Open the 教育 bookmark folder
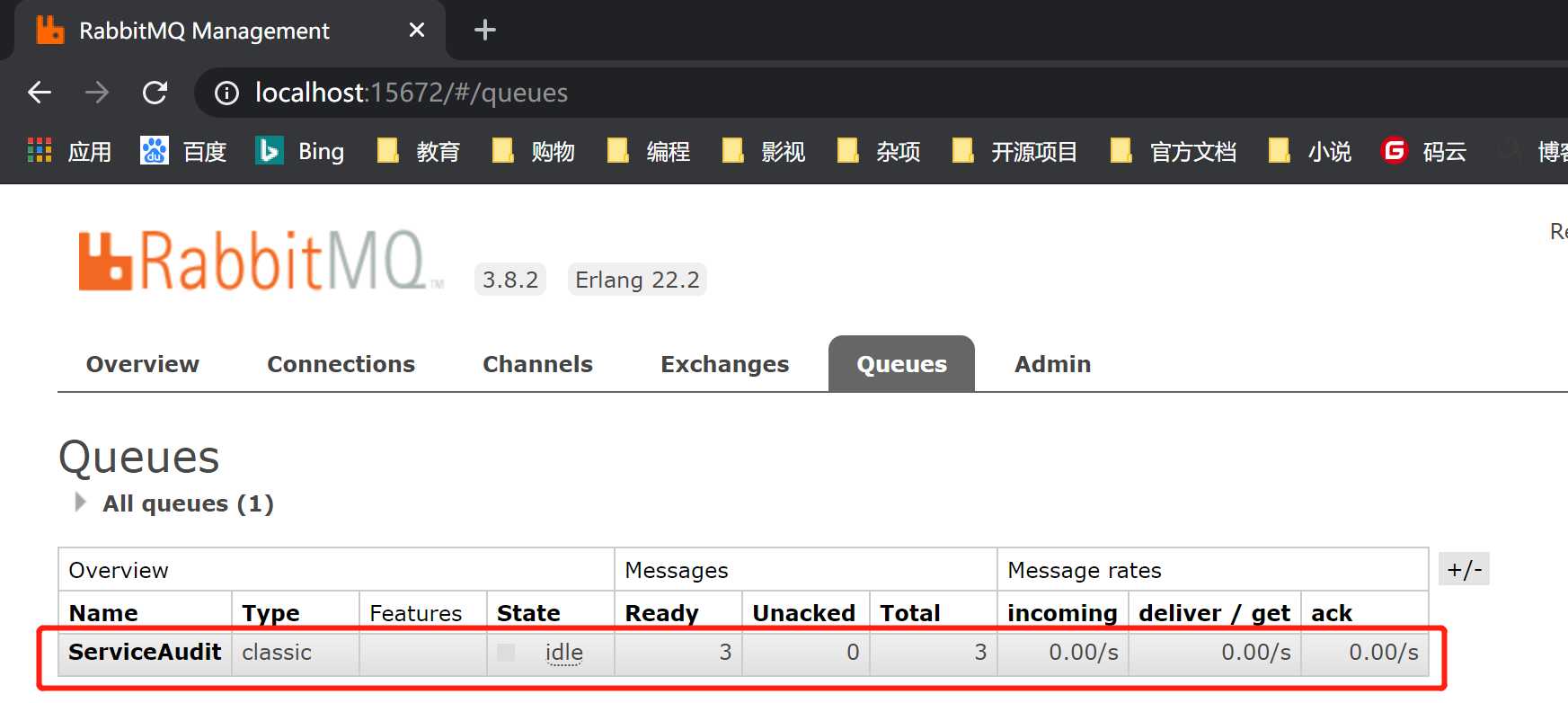The height and width of the screenshot is (703, 1568). click(419, 151)
